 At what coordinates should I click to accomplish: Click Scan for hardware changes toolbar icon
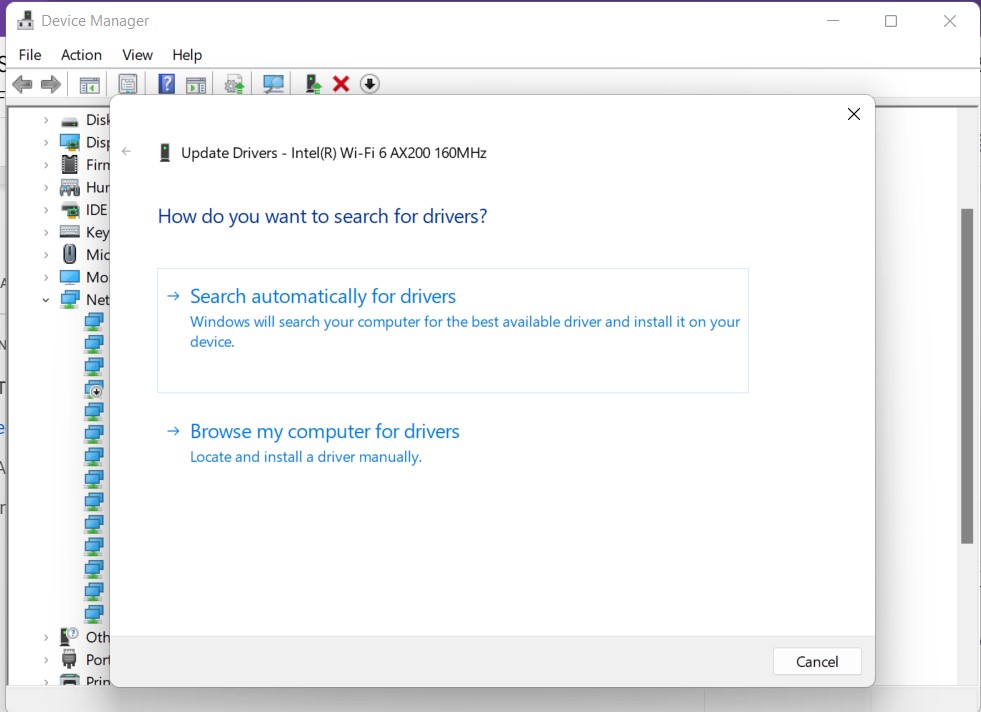click(x=272, y=84)
